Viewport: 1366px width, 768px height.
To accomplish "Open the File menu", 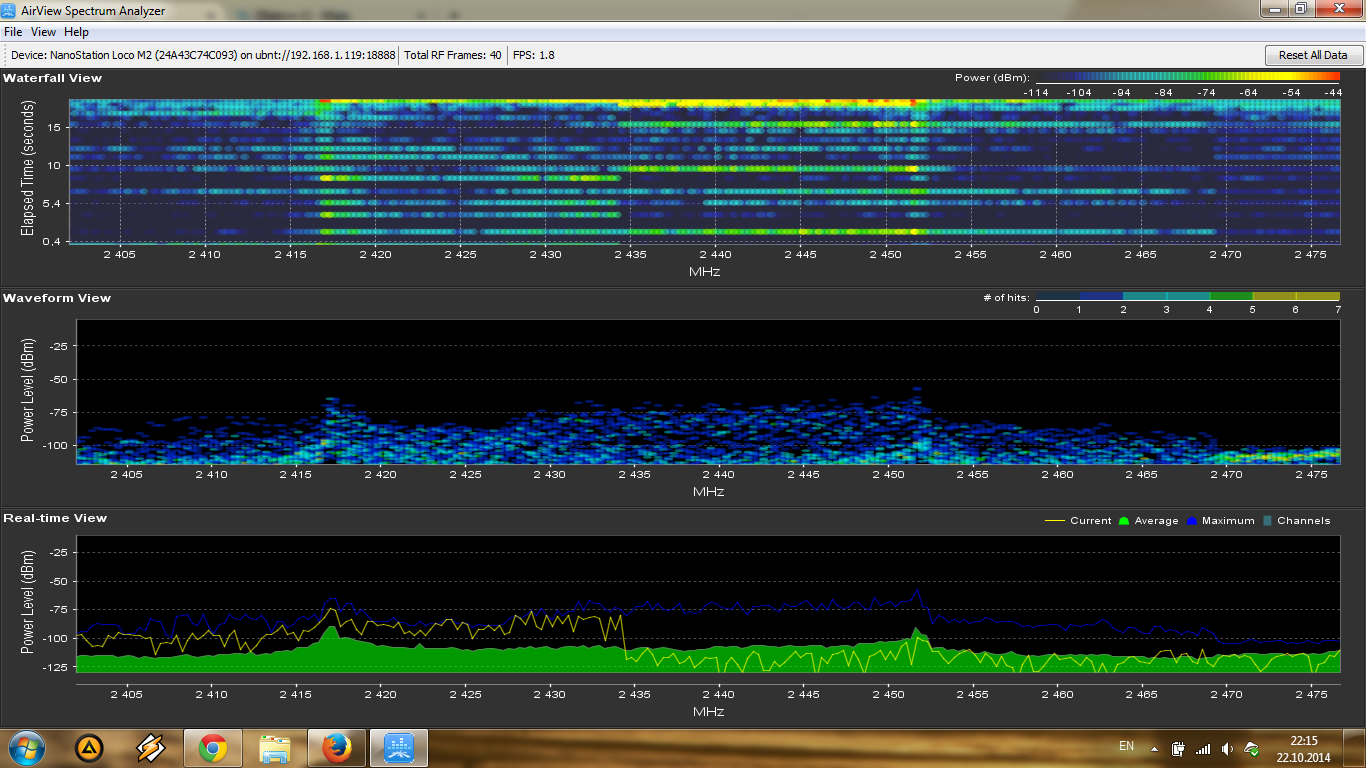I will [13, 32].
